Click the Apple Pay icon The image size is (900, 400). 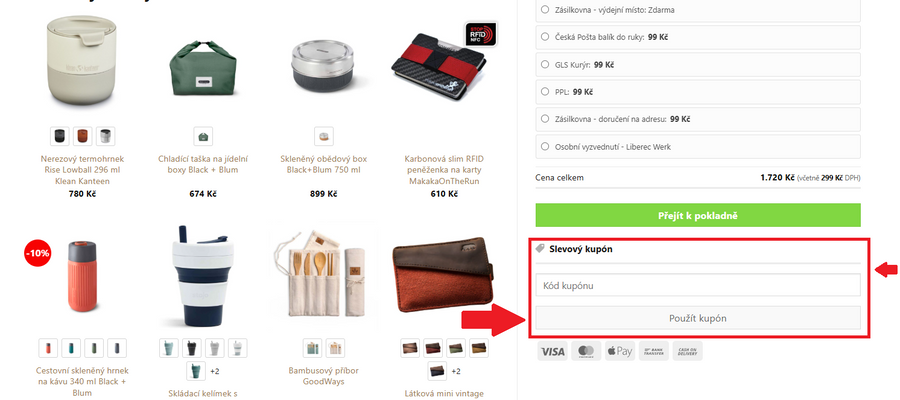[620, 351]
